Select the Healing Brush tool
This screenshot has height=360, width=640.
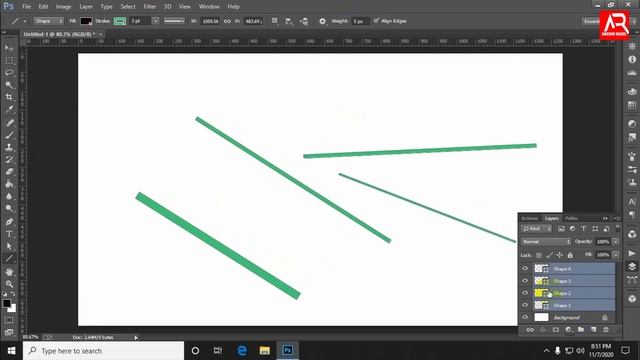click(9, 122)
